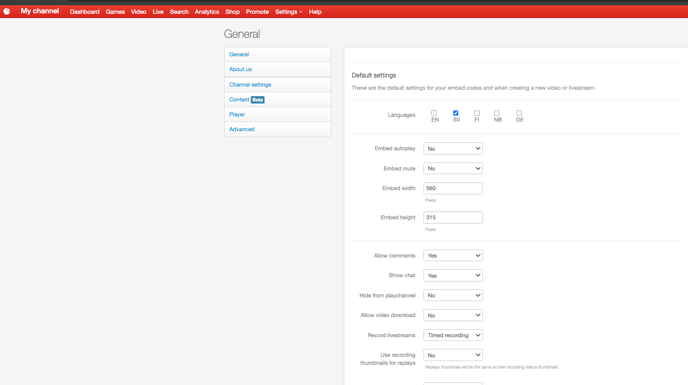
Task: Enable the EN language checkbox
Action: pos(434,113)
